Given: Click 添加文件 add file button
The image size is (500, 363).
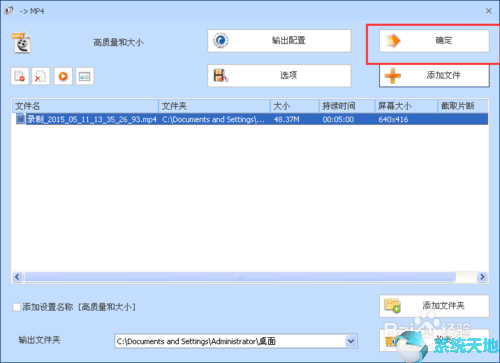Looking at the screenshot, I should pyautogui.click(x=434, y=76).
